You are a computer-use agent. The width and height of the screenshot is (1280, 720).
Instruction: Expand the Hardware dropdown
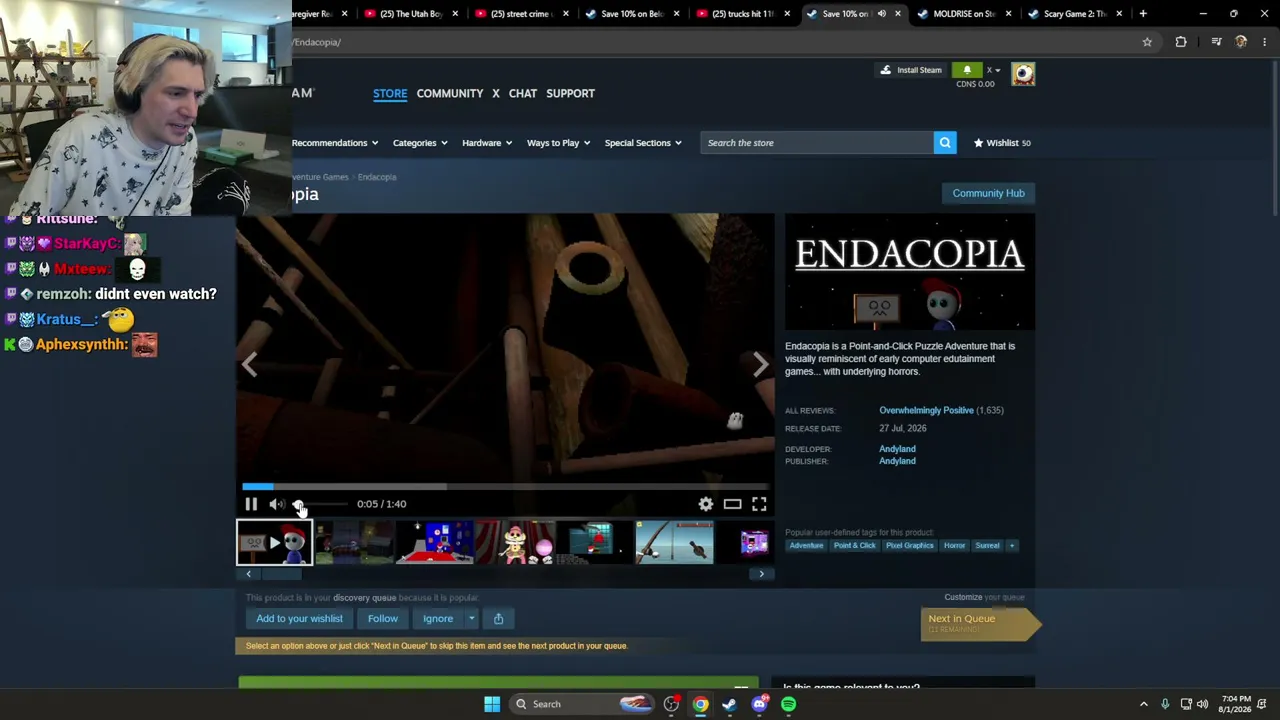[487, 143]
